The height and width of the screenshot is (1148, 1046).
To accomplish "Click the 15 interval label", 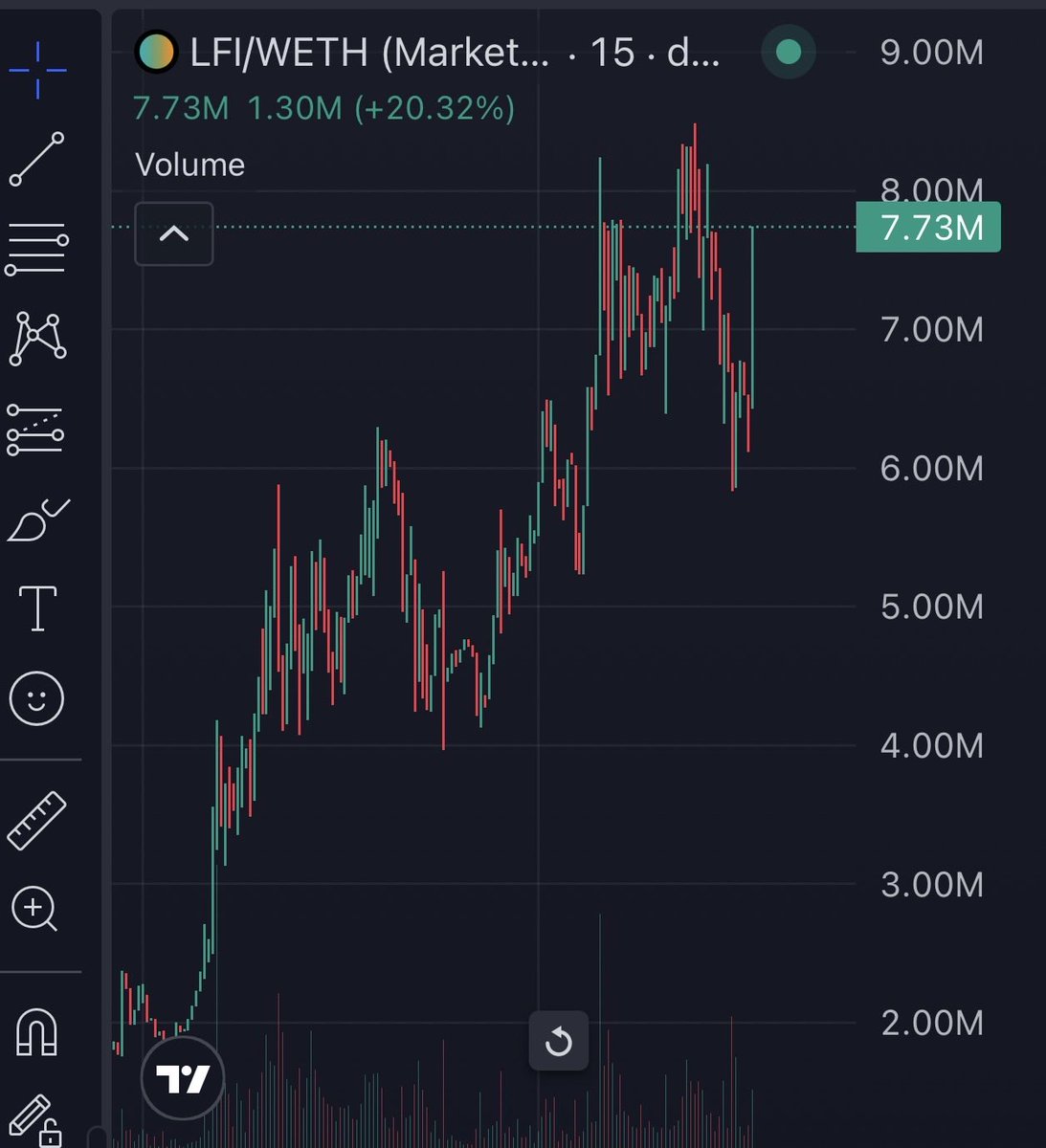I will click(612, 53).
